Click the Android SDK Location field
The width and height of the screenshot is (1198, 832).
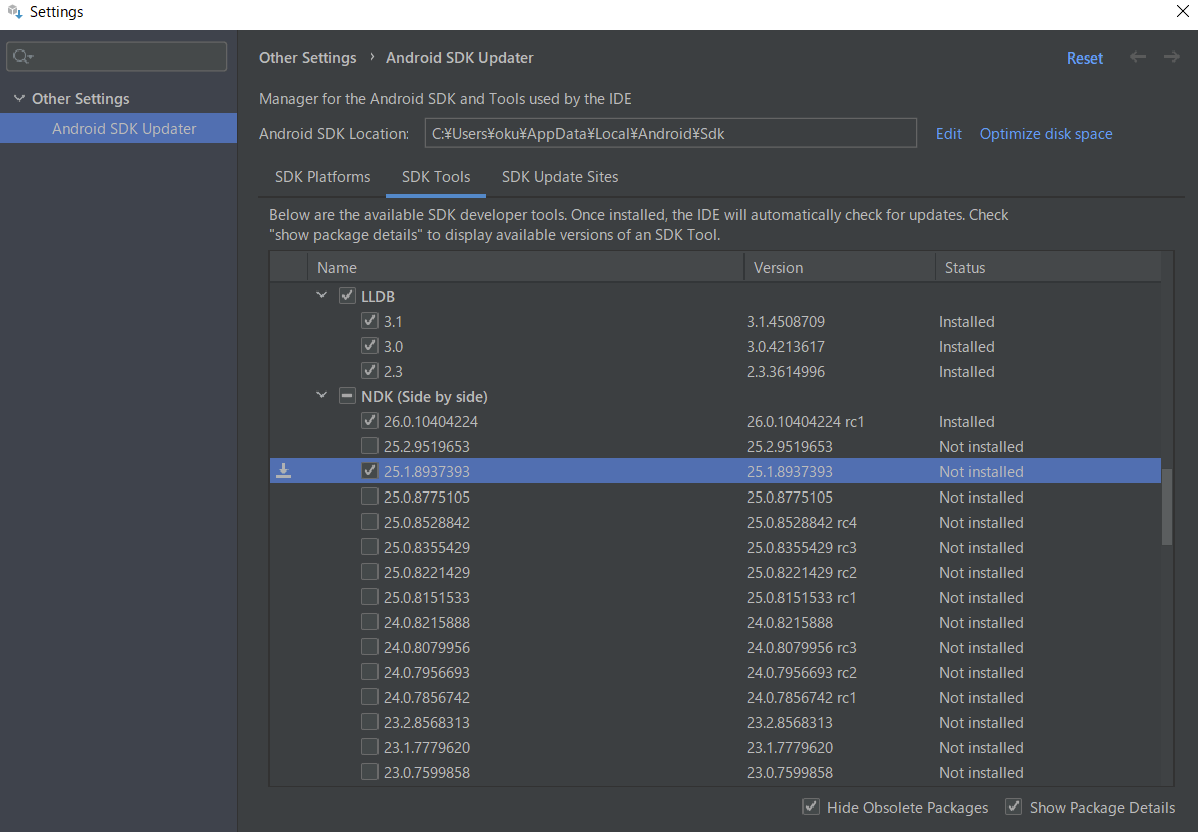[x=671, y=133]
